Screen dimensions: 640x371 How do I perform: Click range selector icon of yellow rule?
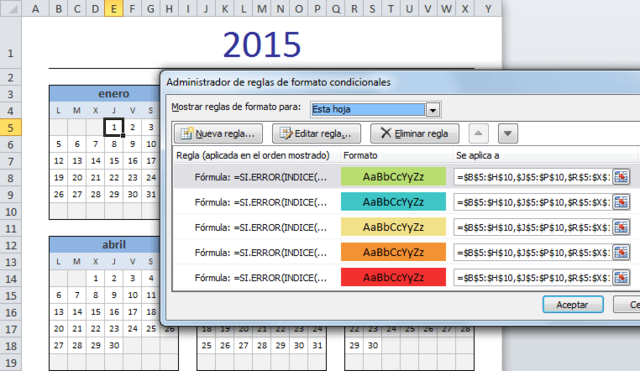pyautogui.click(x=621, y=227)
